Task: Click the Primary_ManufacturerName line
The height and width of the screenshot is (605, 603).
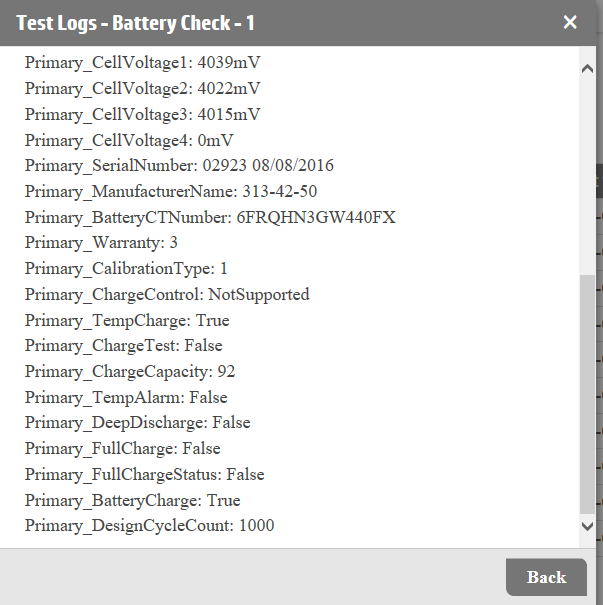Action: click(x=171, y=191)
